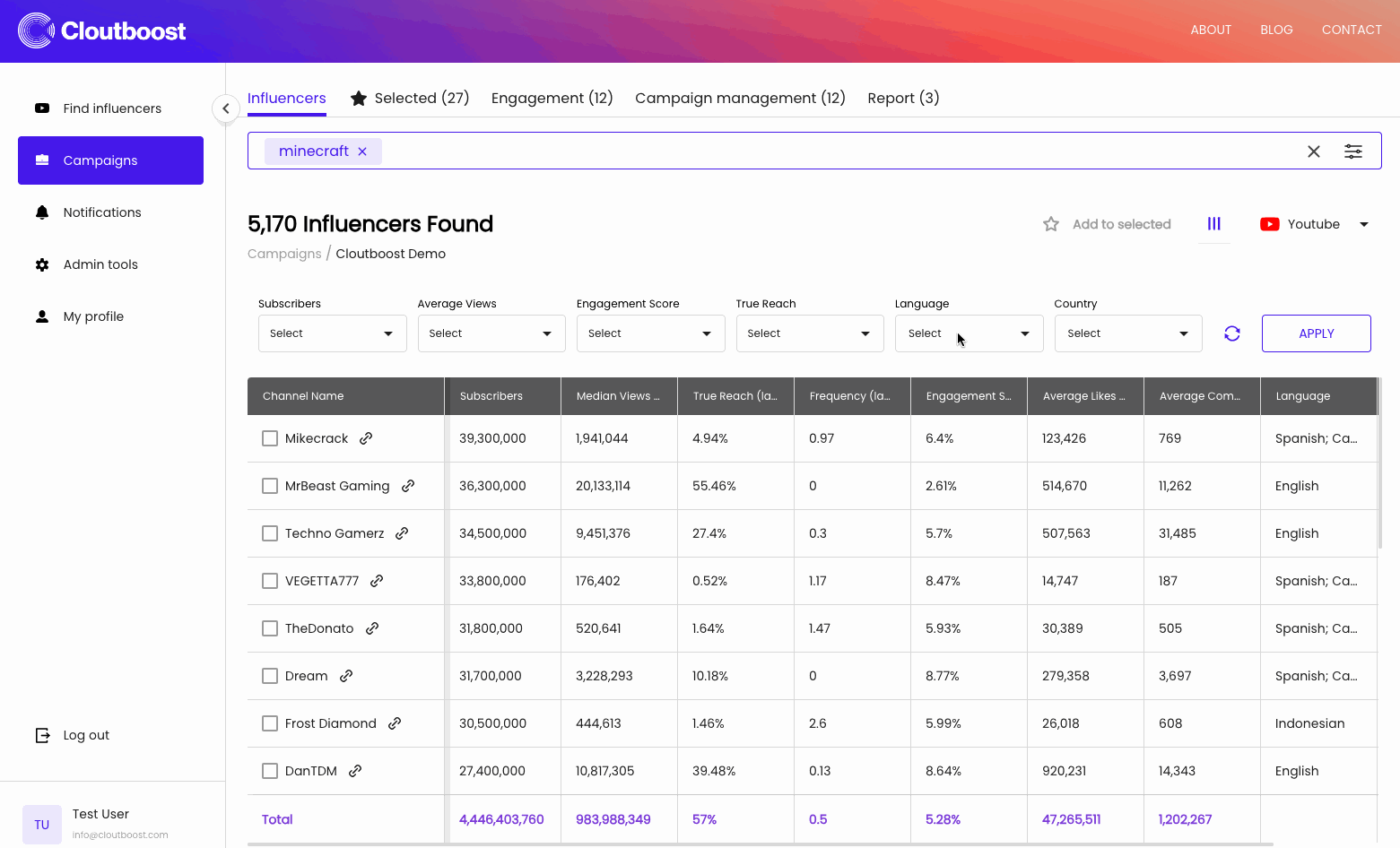Screen dimensions: 1400x848
Task: Open the CONTACT menu link
Action: pos(1352,30)
